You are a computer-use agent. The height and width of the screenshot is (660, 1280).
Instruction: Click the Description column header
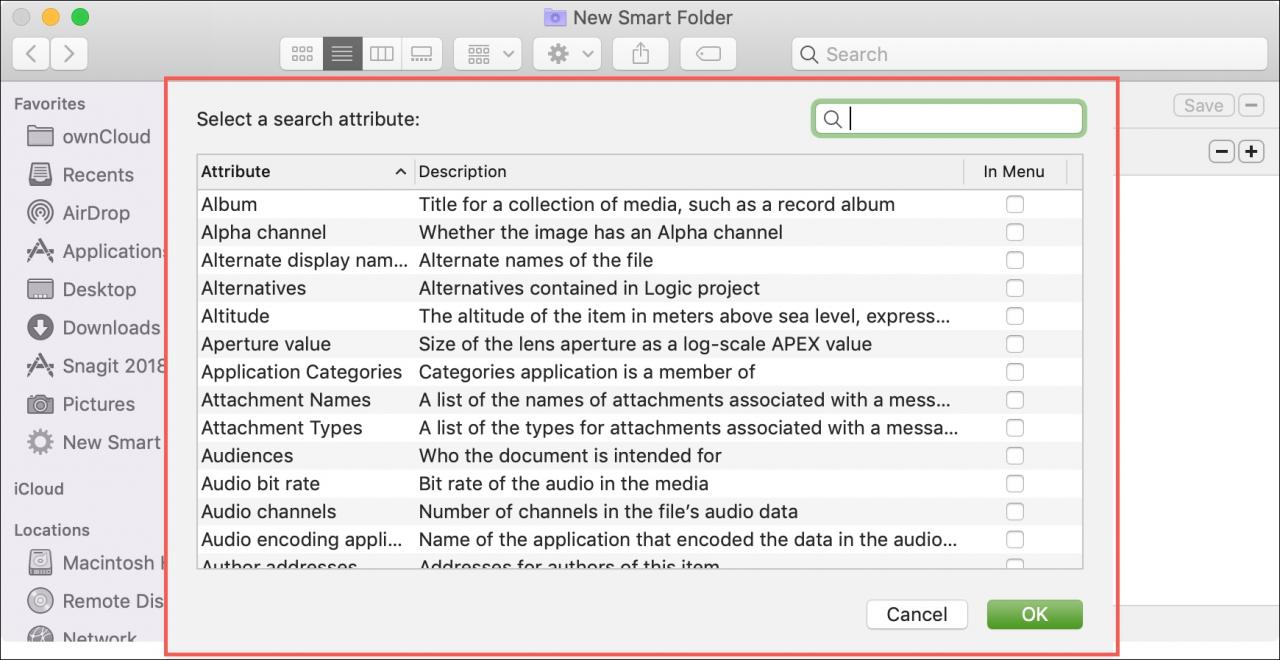[689, 172]
